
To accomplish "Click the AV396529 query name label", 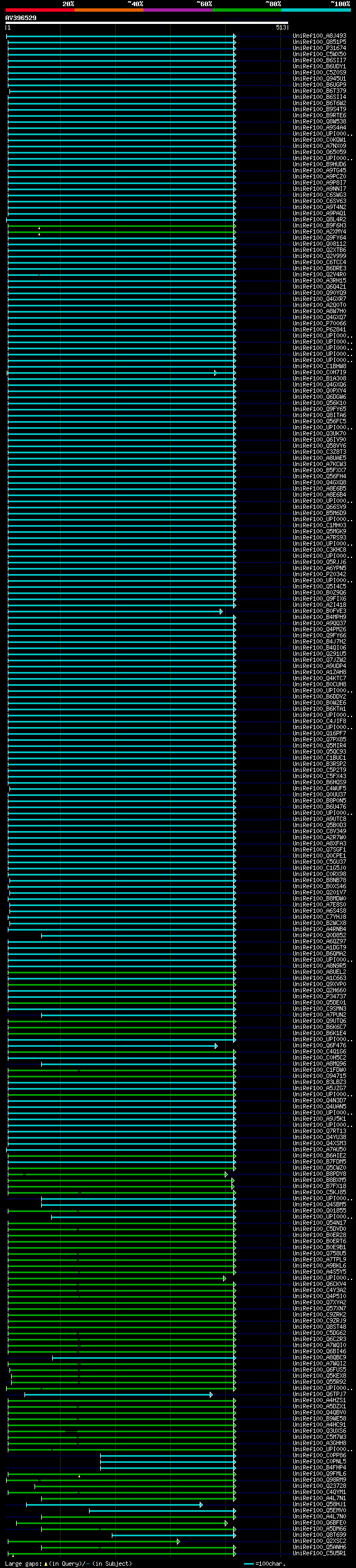I will (21, 18).
